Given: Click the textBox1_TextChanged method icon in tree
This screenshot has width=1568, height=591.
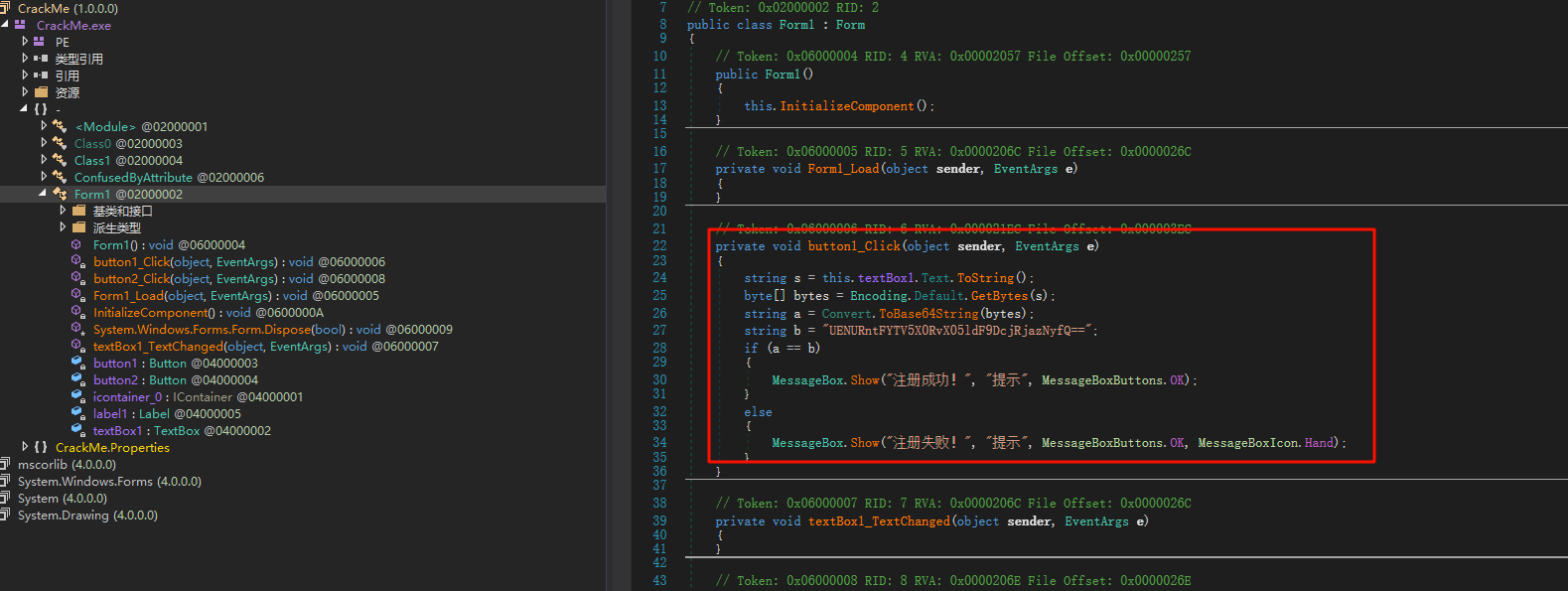Looking at the screenshot, I should [x=77, y=346].
